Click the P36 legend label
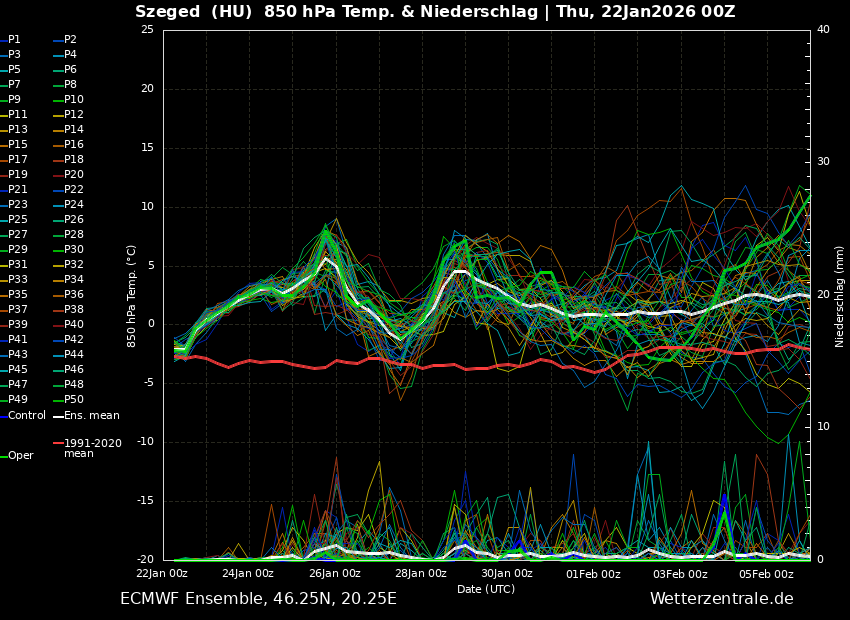The height and width of the screenshot is (620, 850). click(74, 295)
